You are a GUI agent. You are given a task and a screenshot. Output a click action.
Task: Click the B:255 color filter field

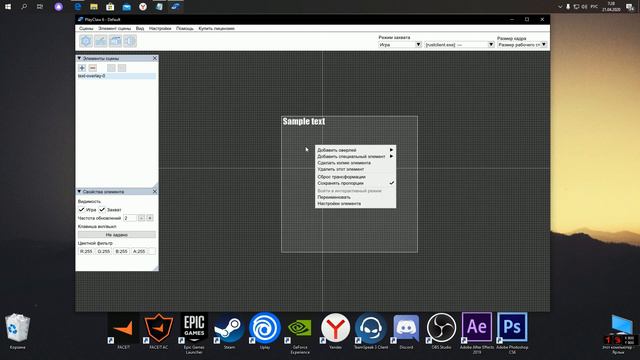pyautogui.click(x=121, y=251)
